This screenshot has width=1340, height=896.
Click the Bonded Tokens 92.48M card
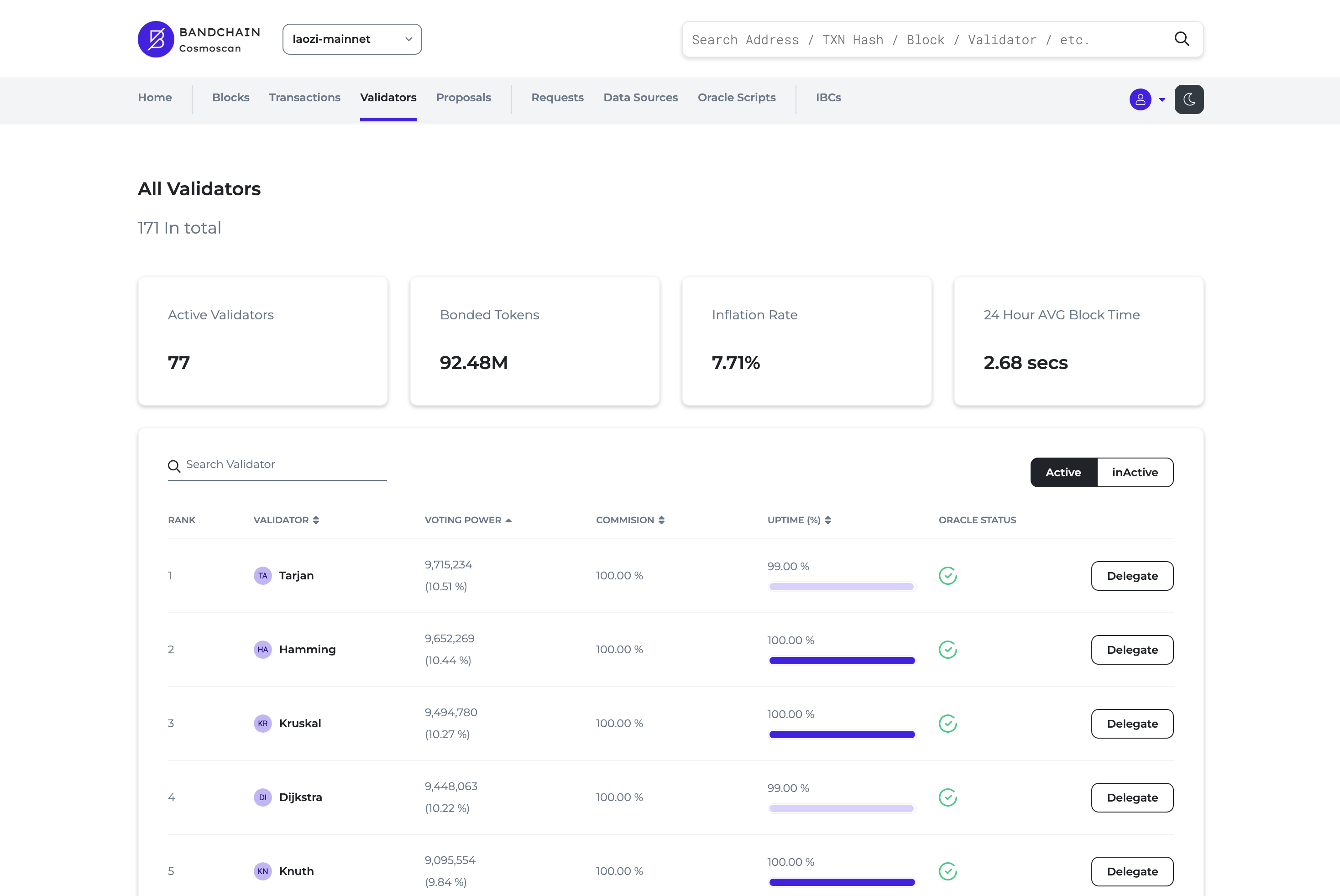click(534, 341)
